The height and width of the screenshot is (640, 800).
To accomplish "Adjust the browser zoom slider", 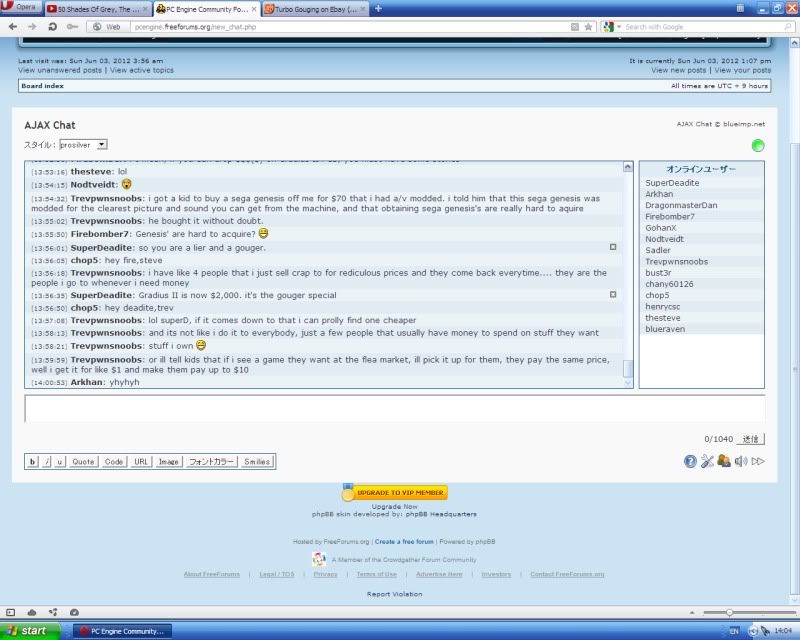I will click(x=730, y=612).
